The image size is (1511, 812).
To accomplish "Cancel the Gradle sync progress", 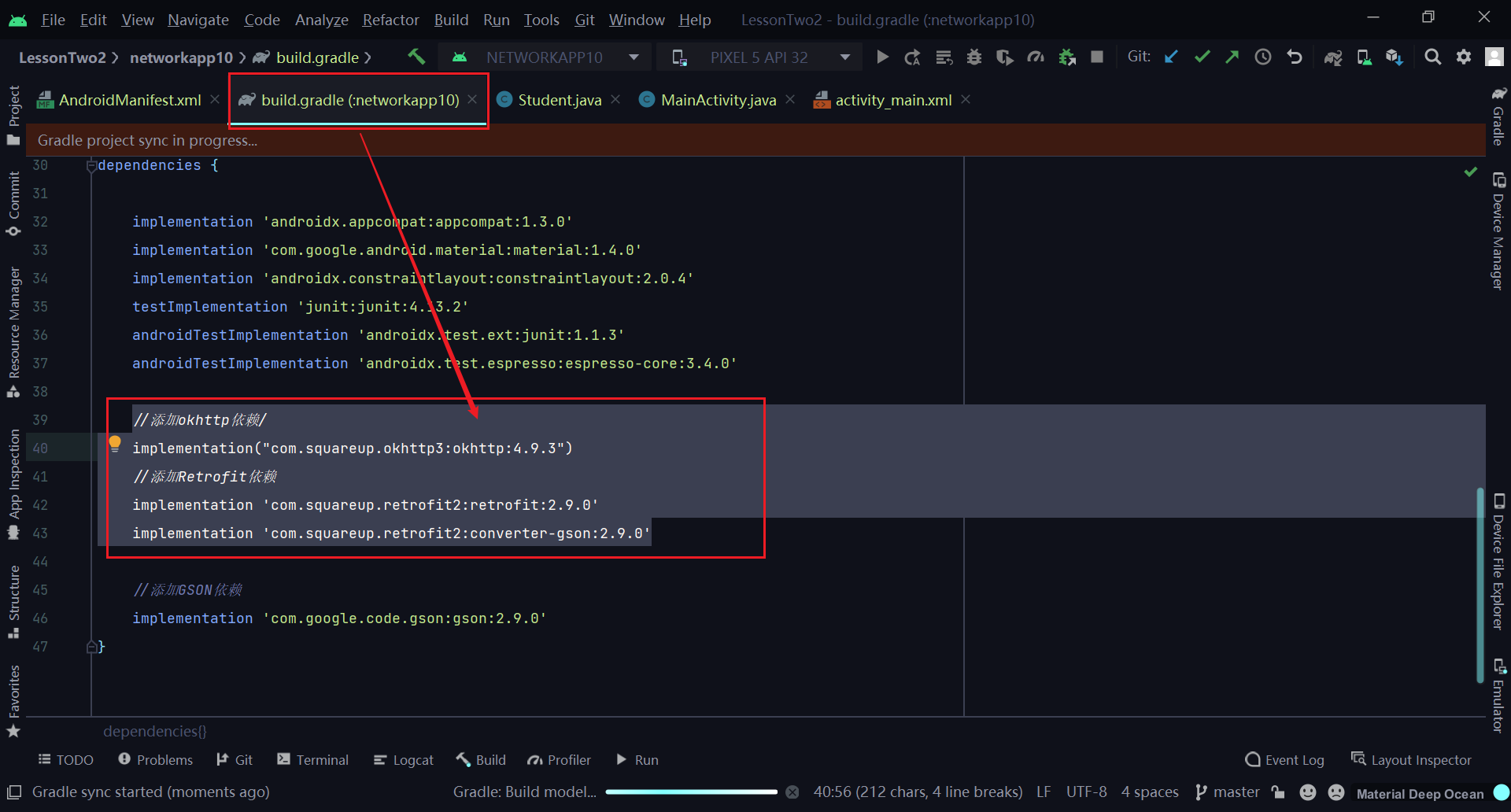I will pyautogui.click(x=792, y=792).
